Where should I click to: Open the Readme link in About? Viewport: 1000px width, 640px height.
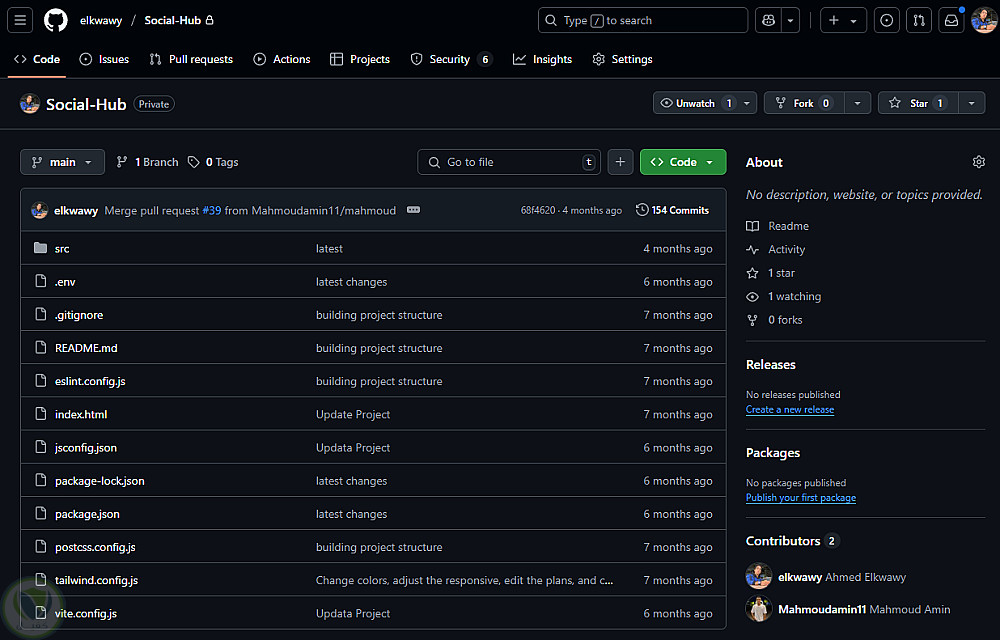coord(777,226)
